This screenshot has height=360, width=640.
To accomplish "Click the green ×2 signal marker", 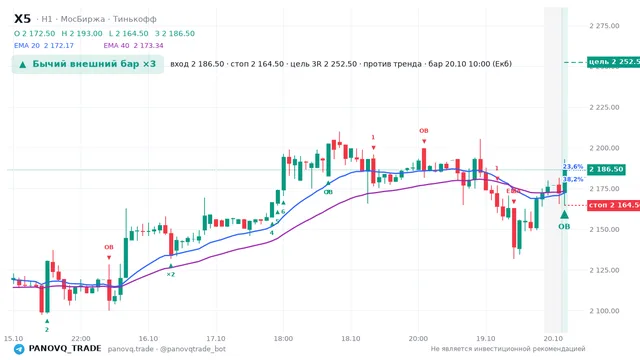I will tap(171, 274).
